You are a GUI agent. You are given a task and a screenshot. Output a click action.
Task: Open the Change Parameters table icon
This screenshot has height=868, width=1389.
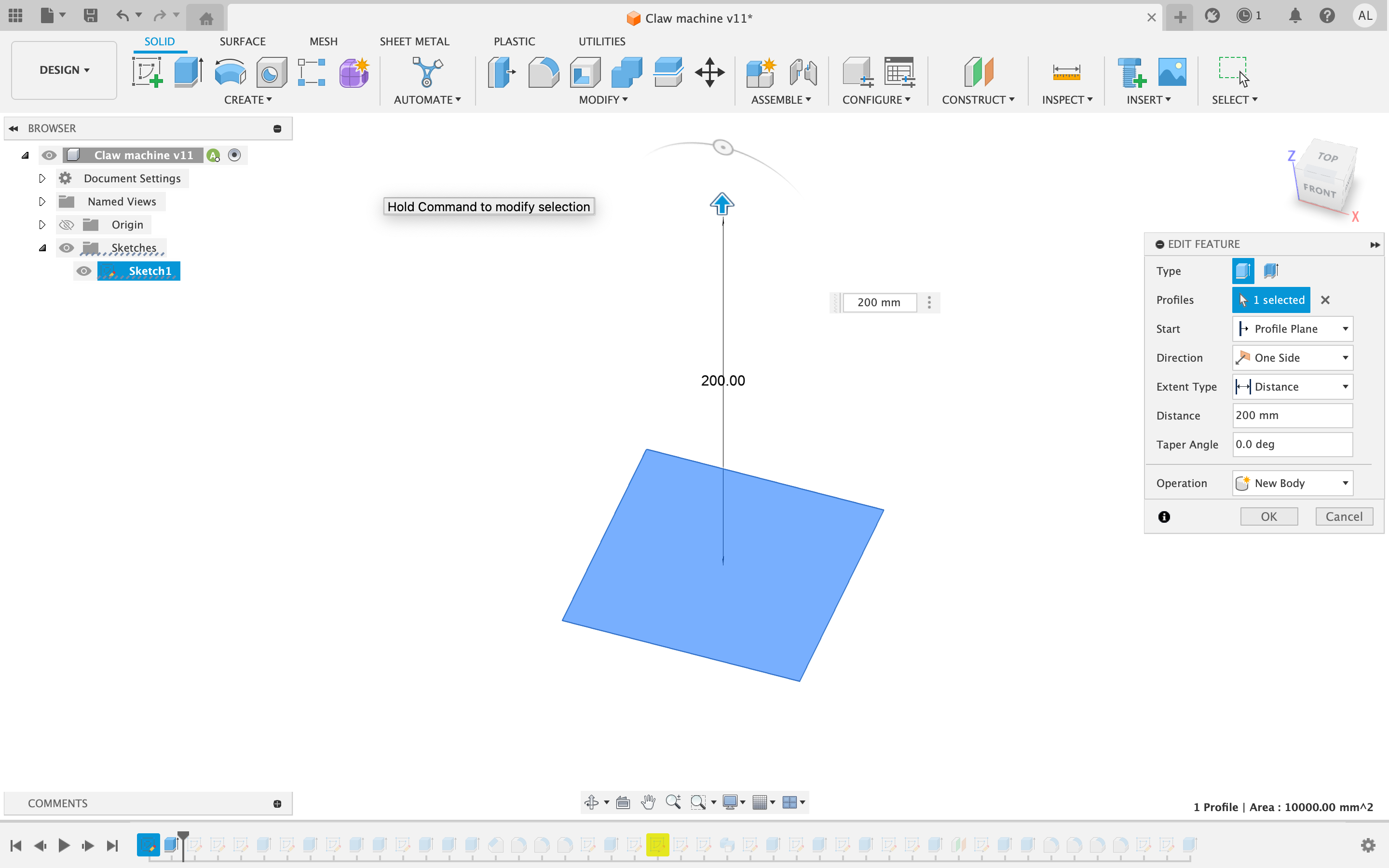[899, 72]
